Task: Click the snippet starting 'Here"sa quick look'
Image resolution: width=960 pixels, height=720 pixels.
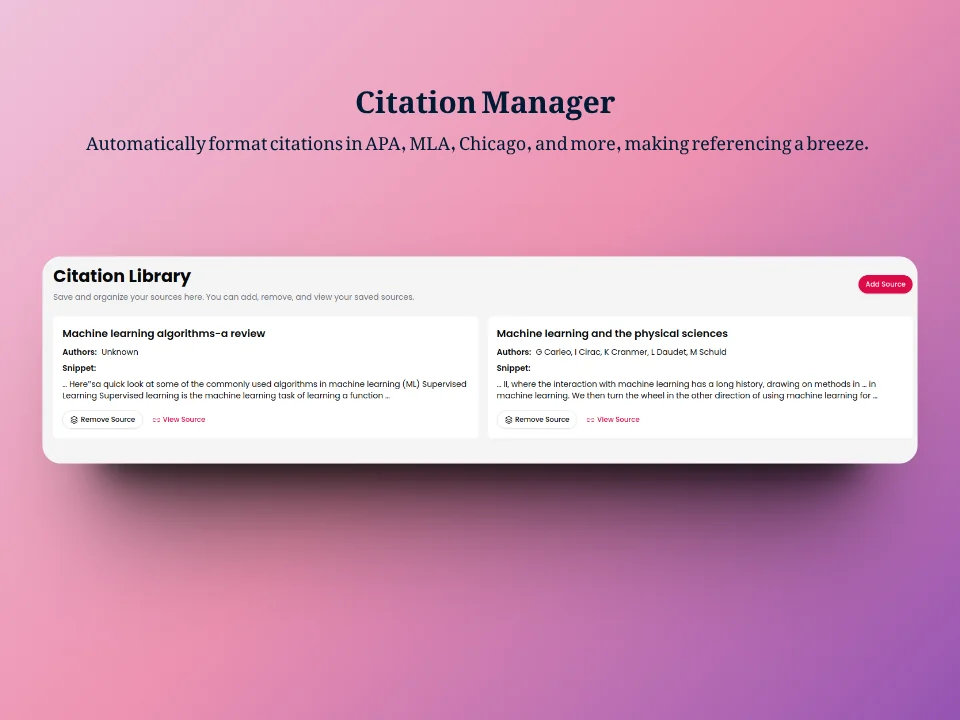Action: 264,390
